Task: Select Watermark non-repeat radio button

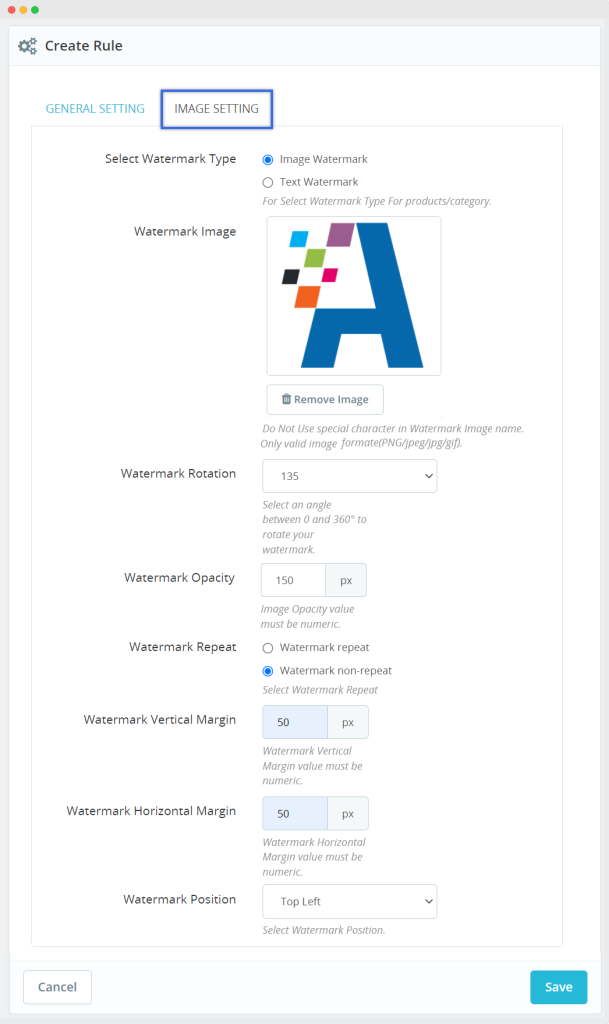Action: 267,671
